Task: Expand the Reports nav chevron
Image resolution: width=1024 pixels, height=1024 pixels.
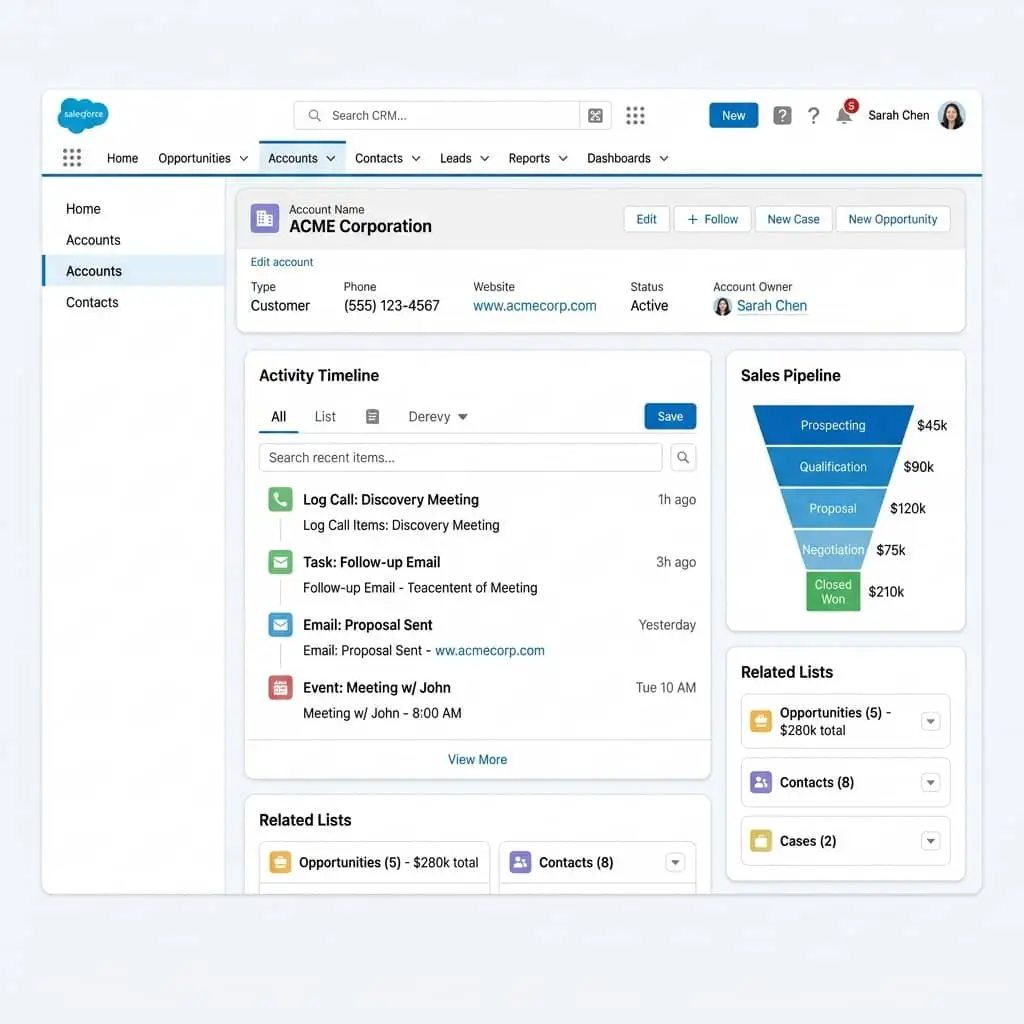Action: click(563, 159)
